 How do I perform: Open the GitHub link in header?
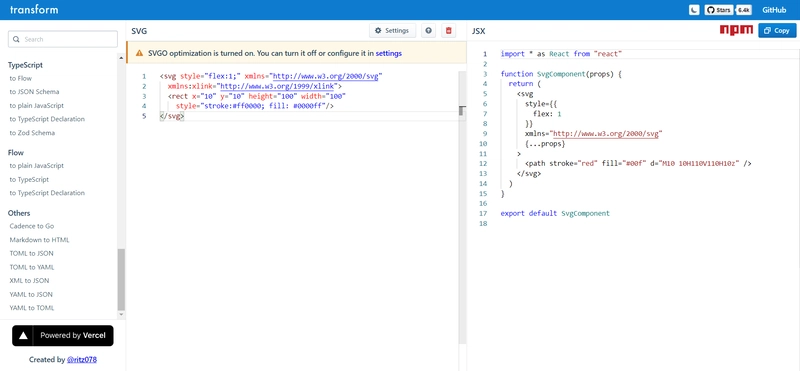point(774,10)
